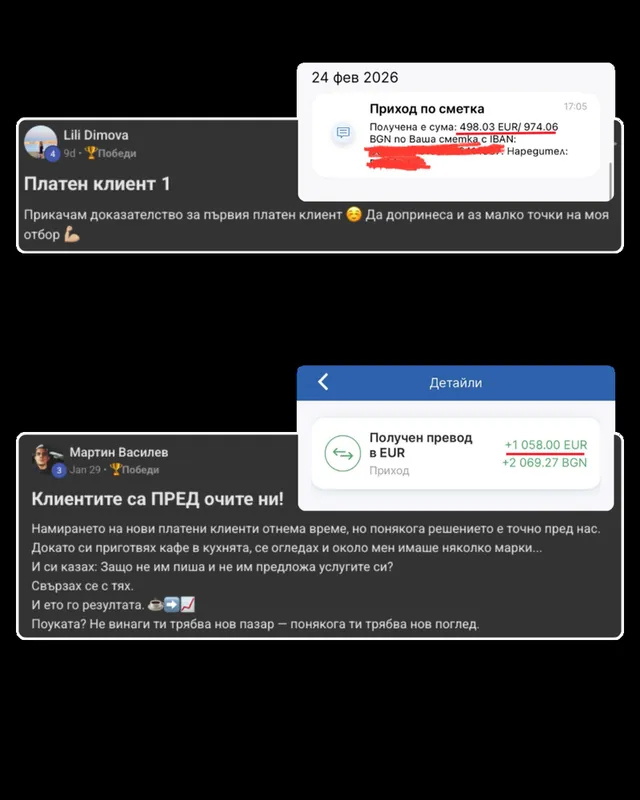Click the Мартин Василев author name
This screenshot has height=800, width=640.
click(x=119, y=452)
